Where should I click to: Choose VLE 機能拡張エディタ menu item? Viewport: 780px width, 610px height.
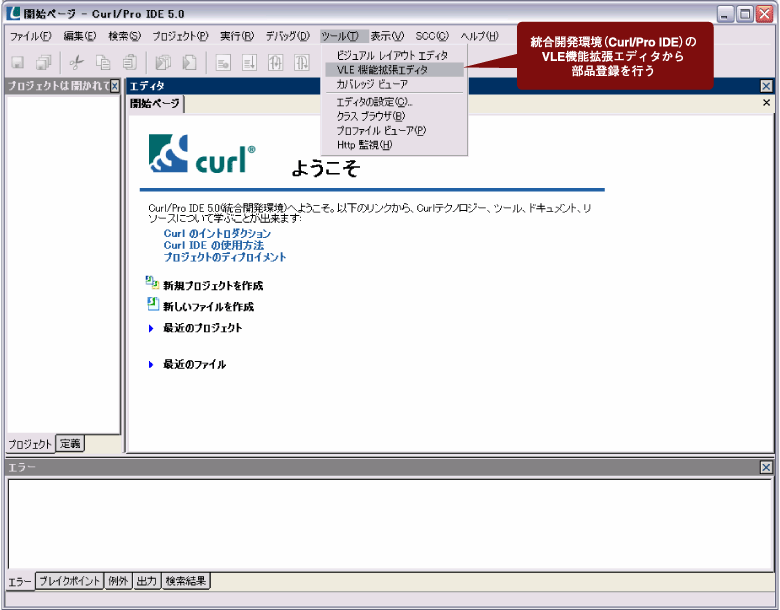394,70
